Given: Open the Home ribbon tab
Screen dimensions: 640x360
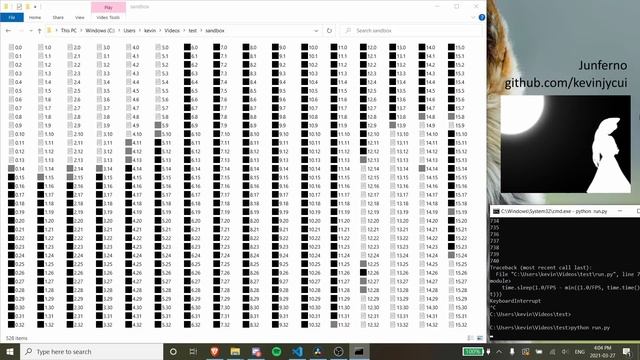Looking at the screenshot, I should coord(35,18).
